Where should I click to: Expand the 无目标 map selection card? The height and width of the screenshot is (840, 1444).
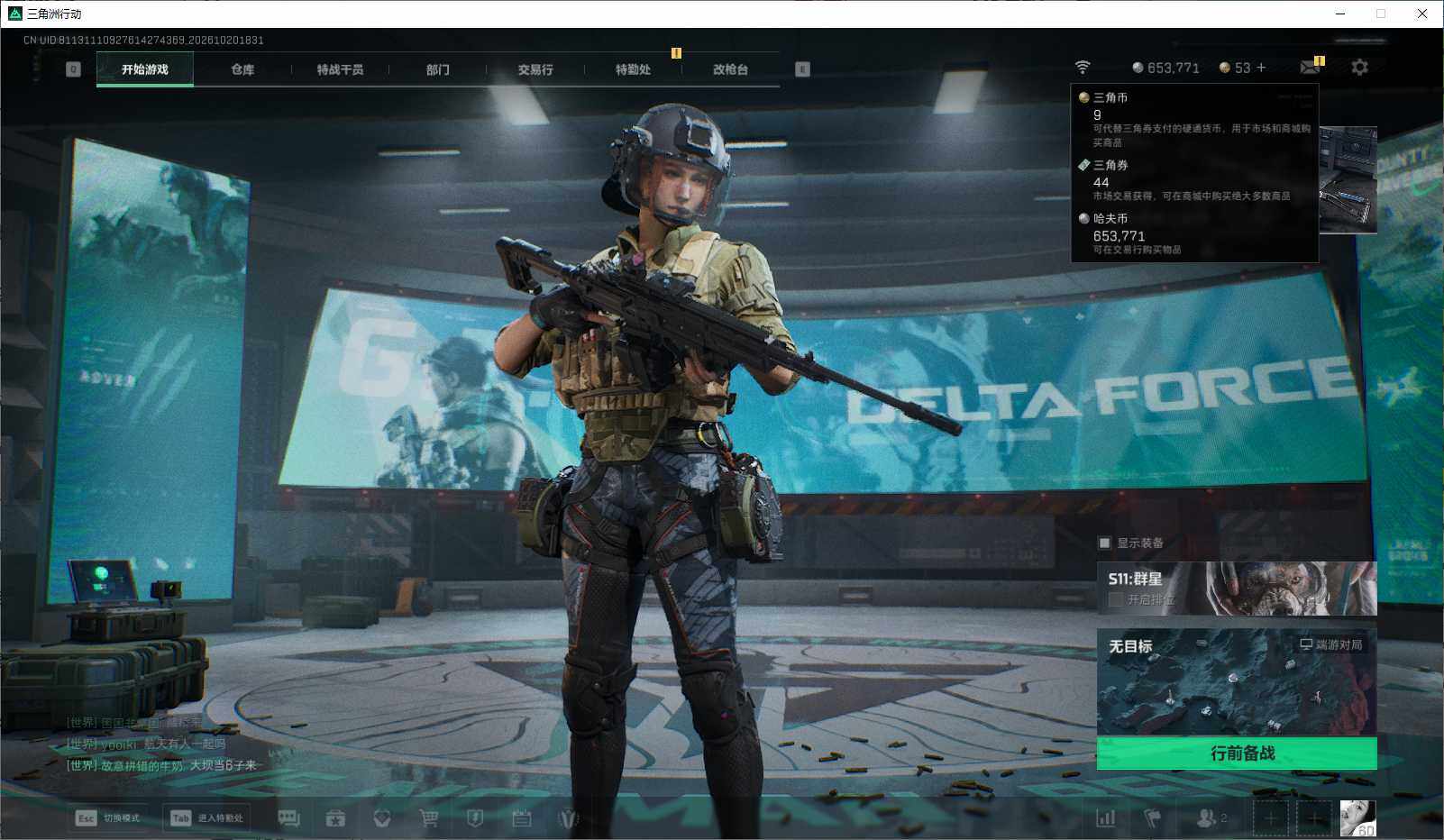(1237, 682)
